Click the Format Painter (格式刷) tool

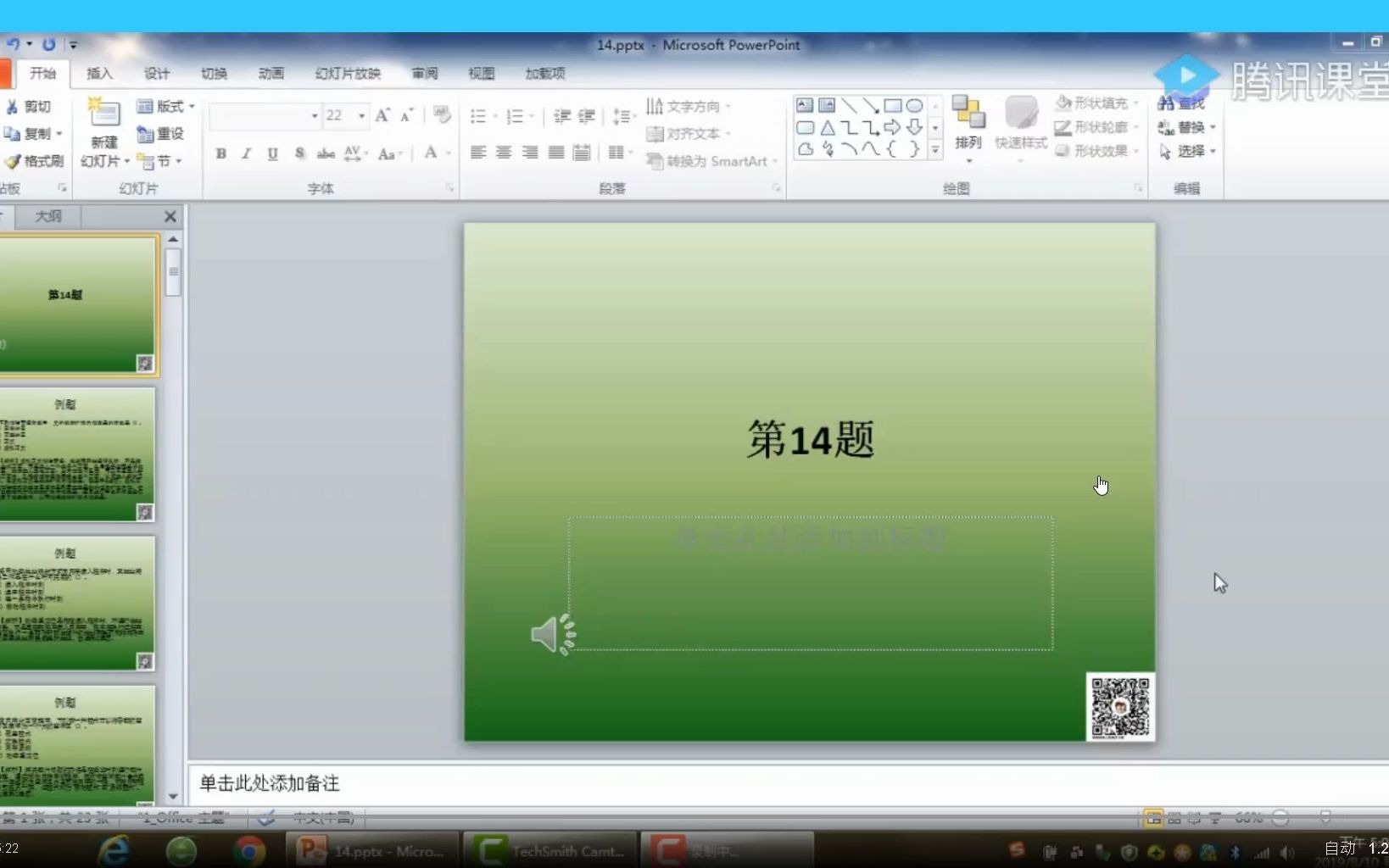(34, 161)
